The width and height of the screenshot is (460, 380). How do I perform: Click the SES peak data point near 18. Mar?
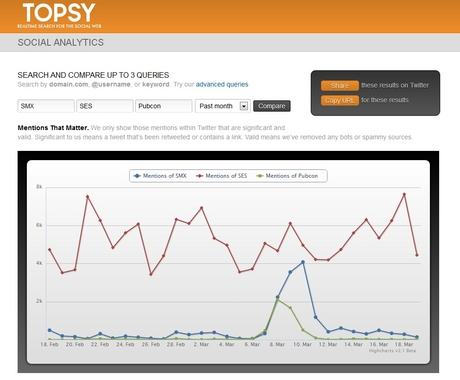(404, 194)
